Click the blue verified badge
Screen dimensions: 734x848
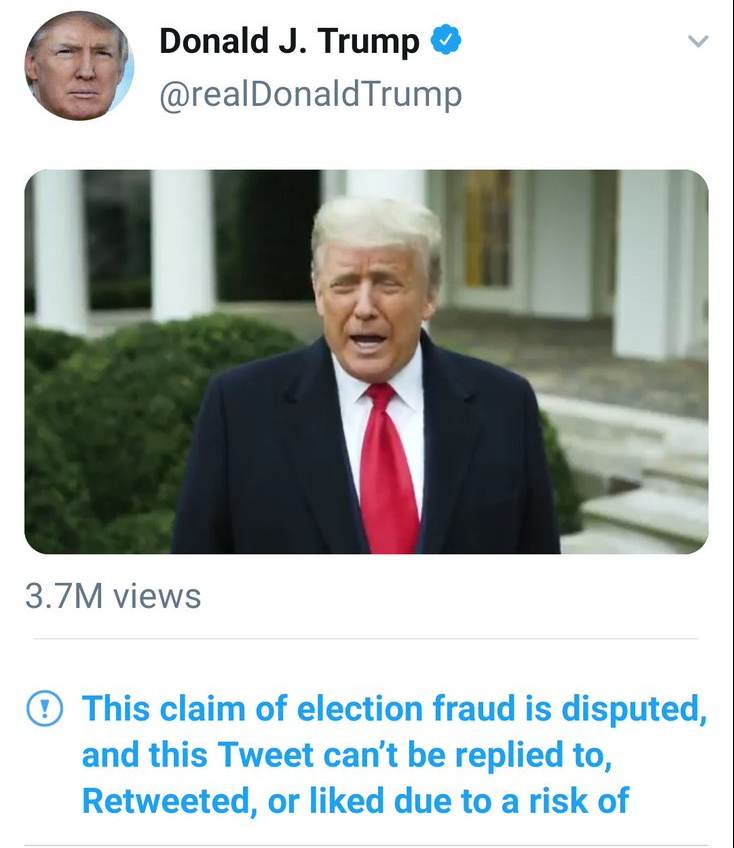click(x=446, y=41)
